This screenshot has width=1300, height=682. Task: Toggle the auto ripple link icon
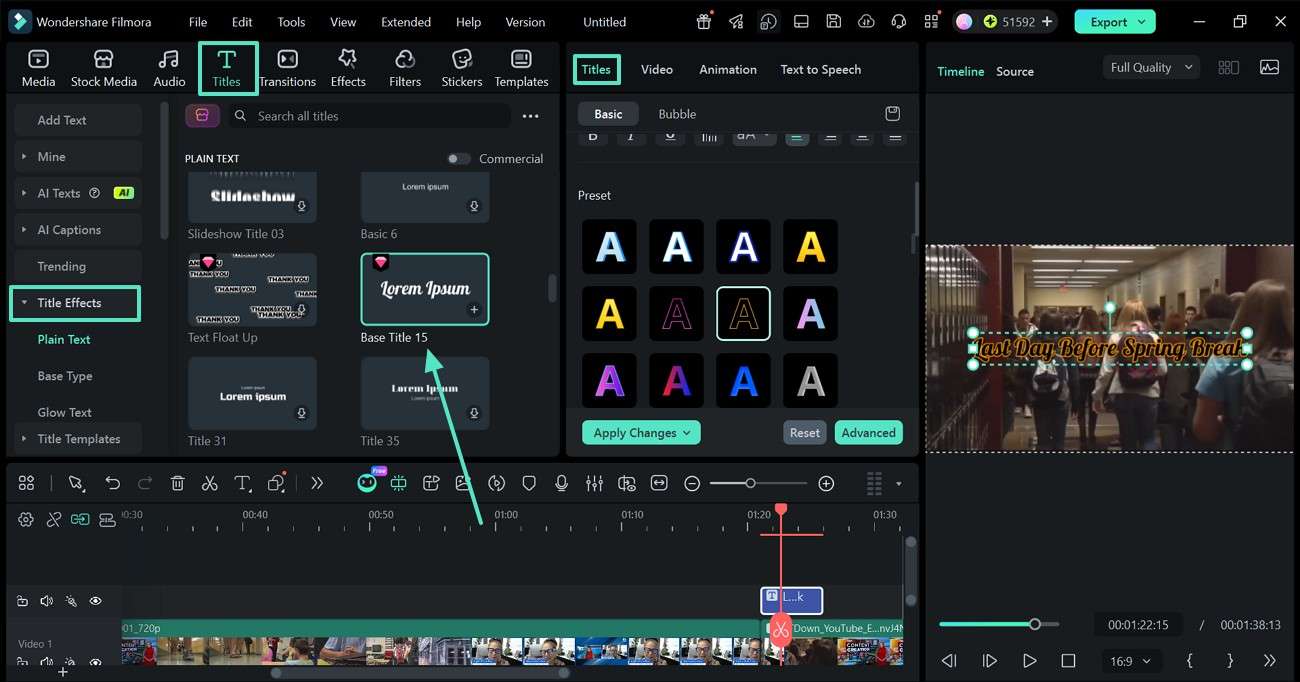[80, 519]
